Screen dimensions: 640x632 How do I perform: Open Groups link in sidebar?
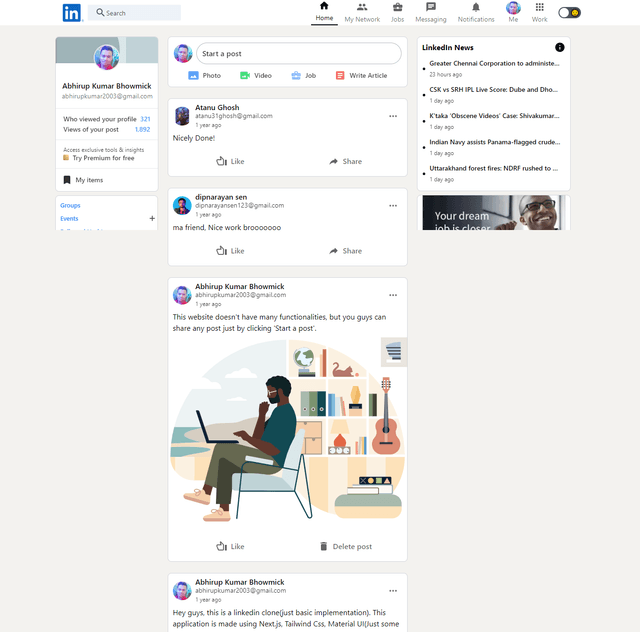pos(70,205)
